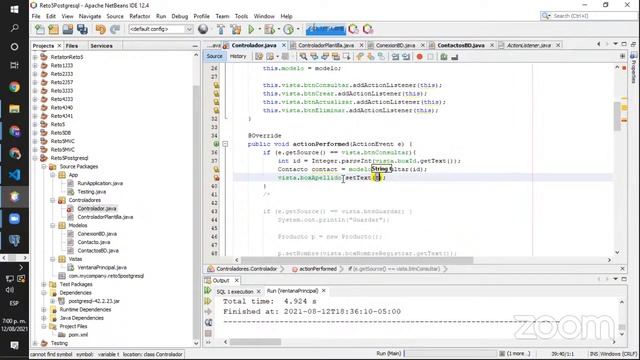Click the New File toolbar icon

tap(40, 29)
